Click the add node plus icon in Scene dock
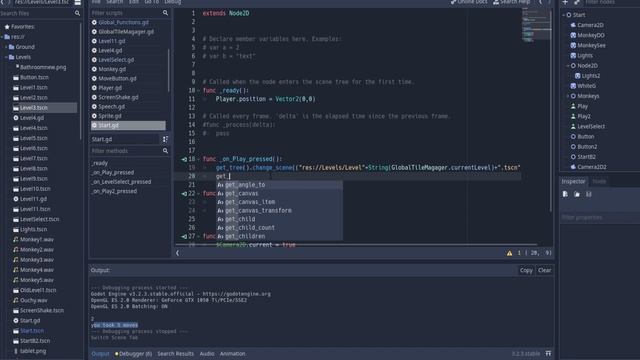 coord(565,2)
